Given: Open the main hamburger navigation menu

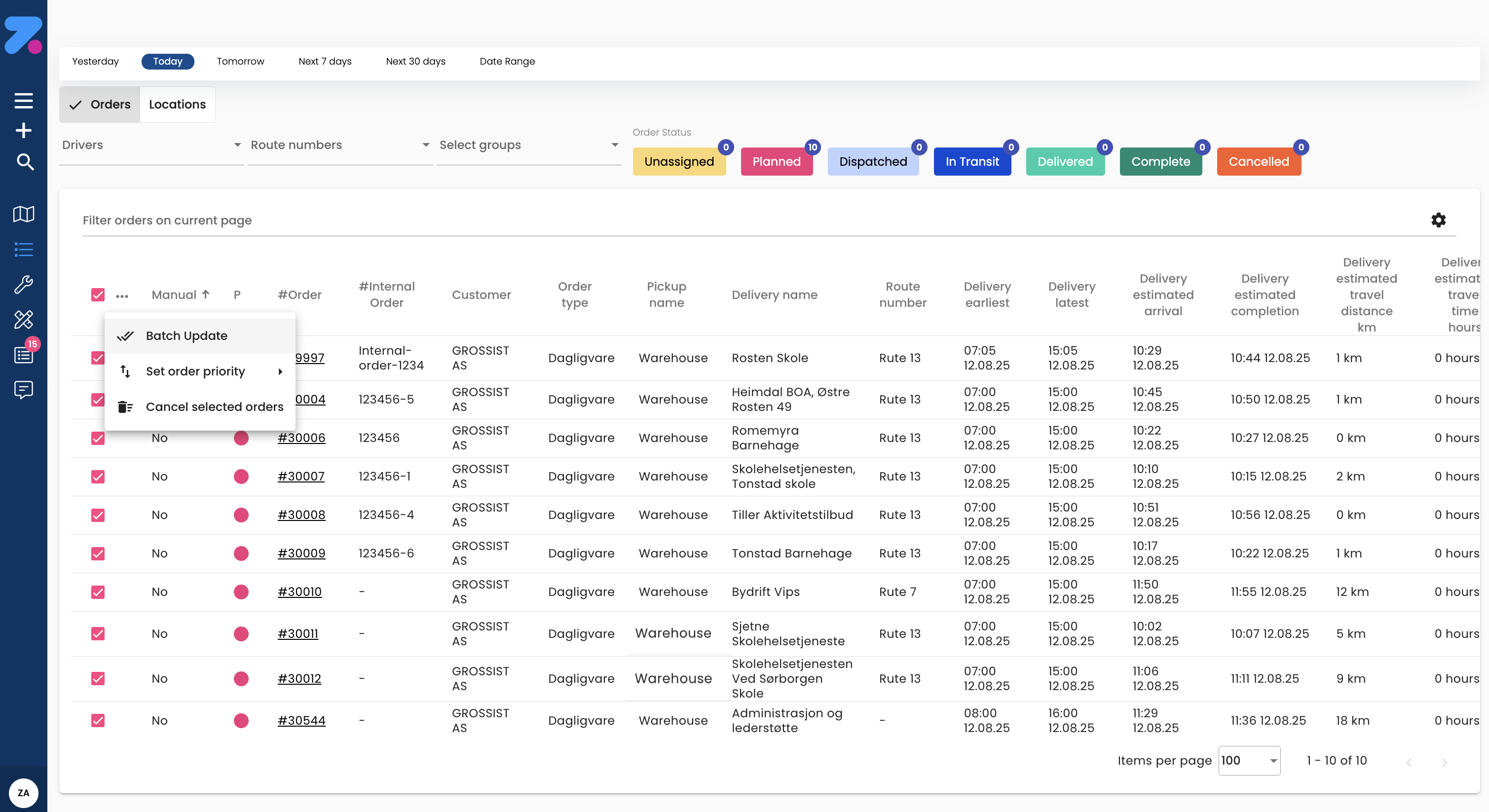Looking at the screenshot, I should point(24,101).
